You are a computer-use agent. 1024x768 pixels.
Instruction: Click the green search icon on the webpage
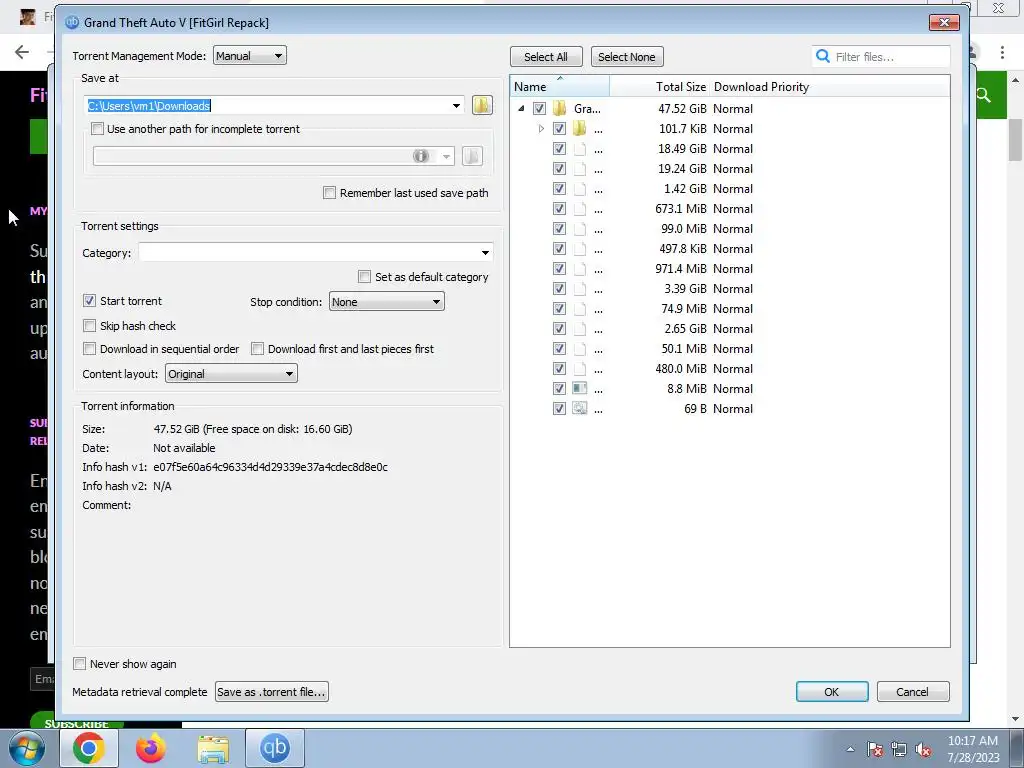tap(984, 96)
